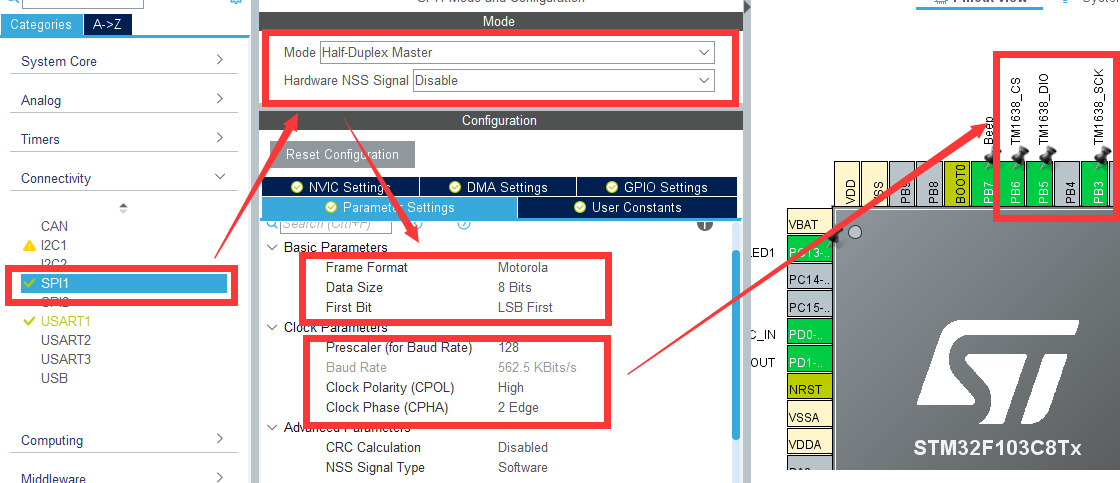Click the VDDA pin

pyautogui.click(x=809, y=444)
